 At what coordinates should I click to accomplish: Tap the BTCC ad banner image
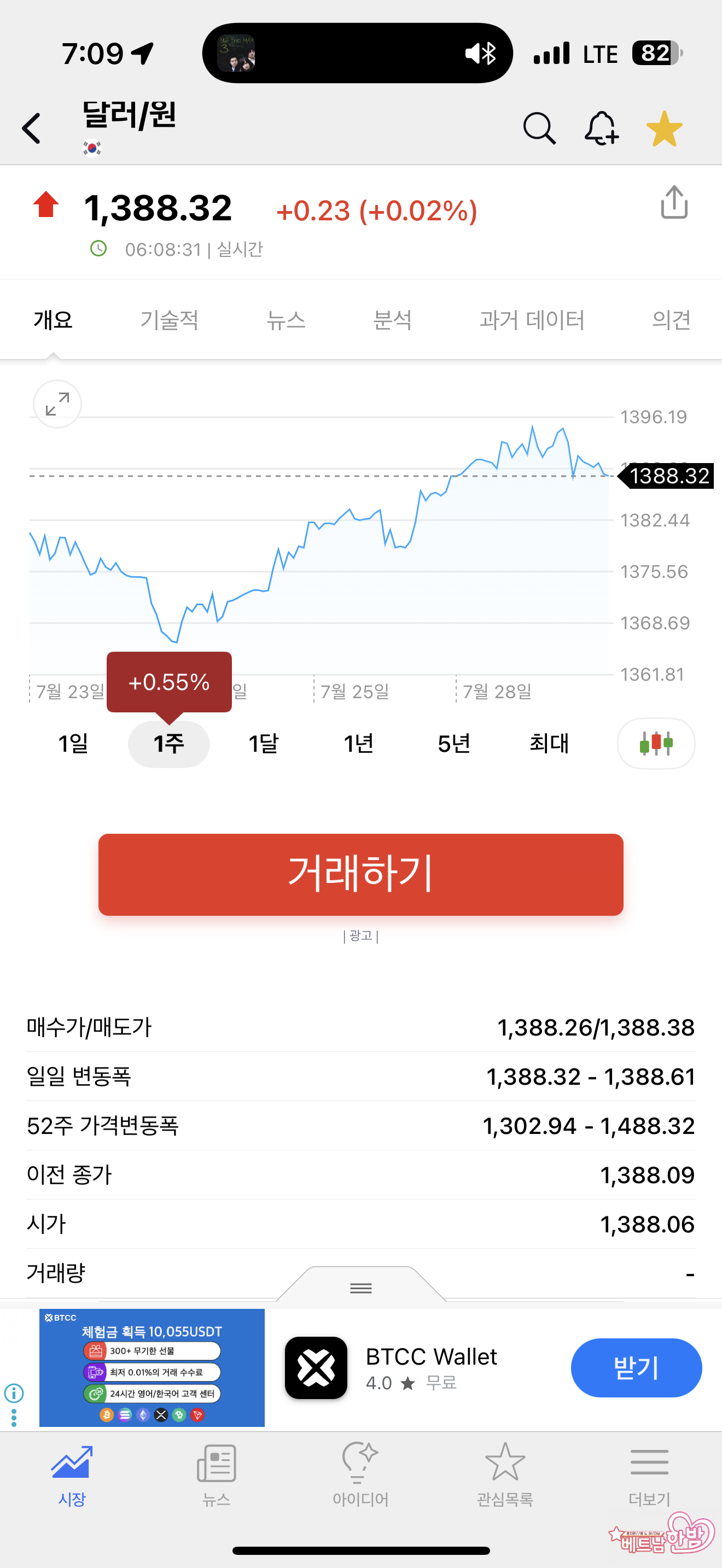click(x=152, y=1367)
